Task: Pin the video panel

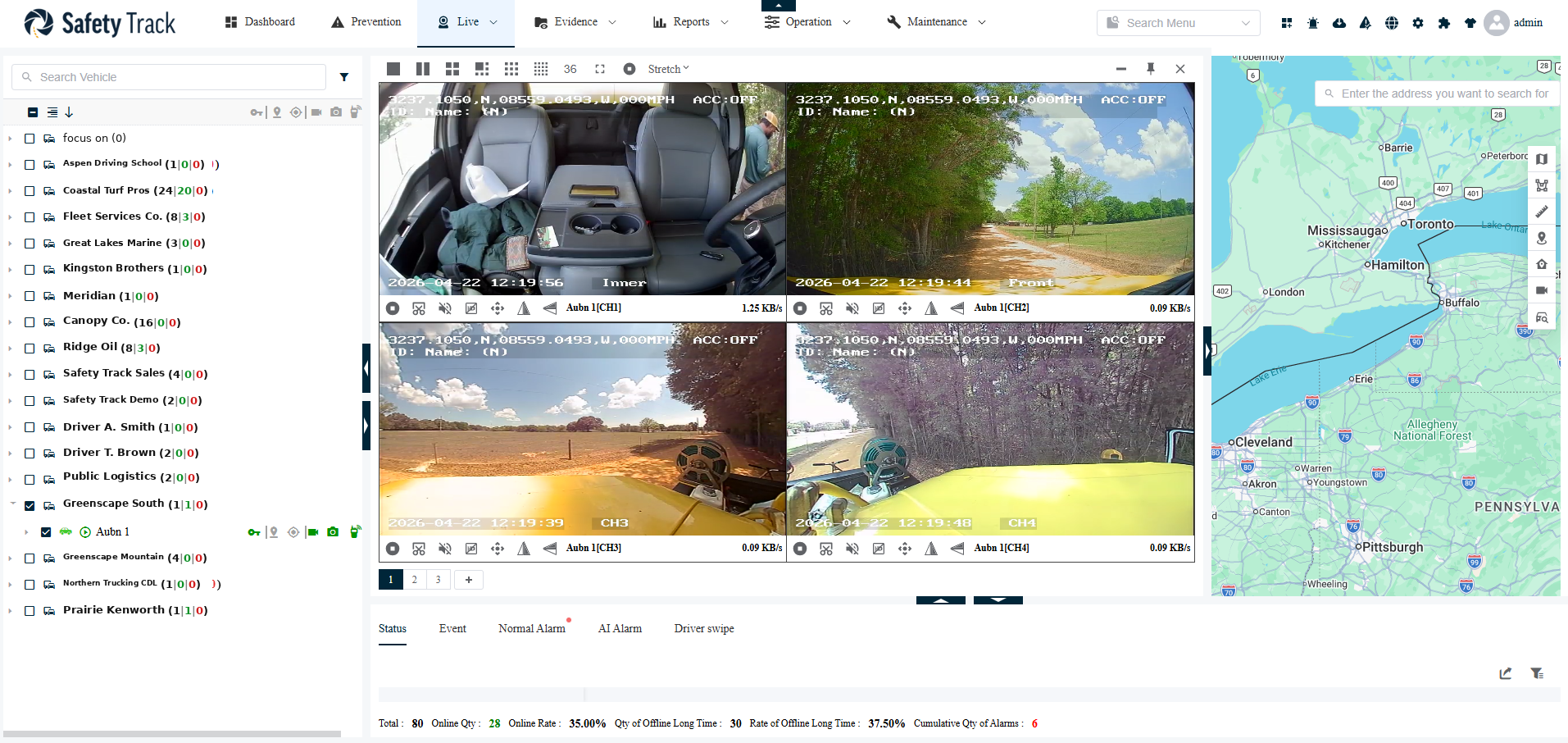Action: pos(1151,69)
